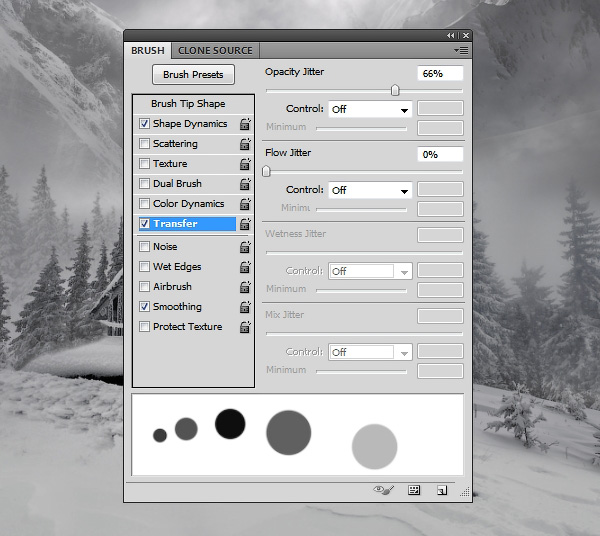Toggle lock icon for Noise
This screenshot has width=600, height=536.
tap(245, 247)
